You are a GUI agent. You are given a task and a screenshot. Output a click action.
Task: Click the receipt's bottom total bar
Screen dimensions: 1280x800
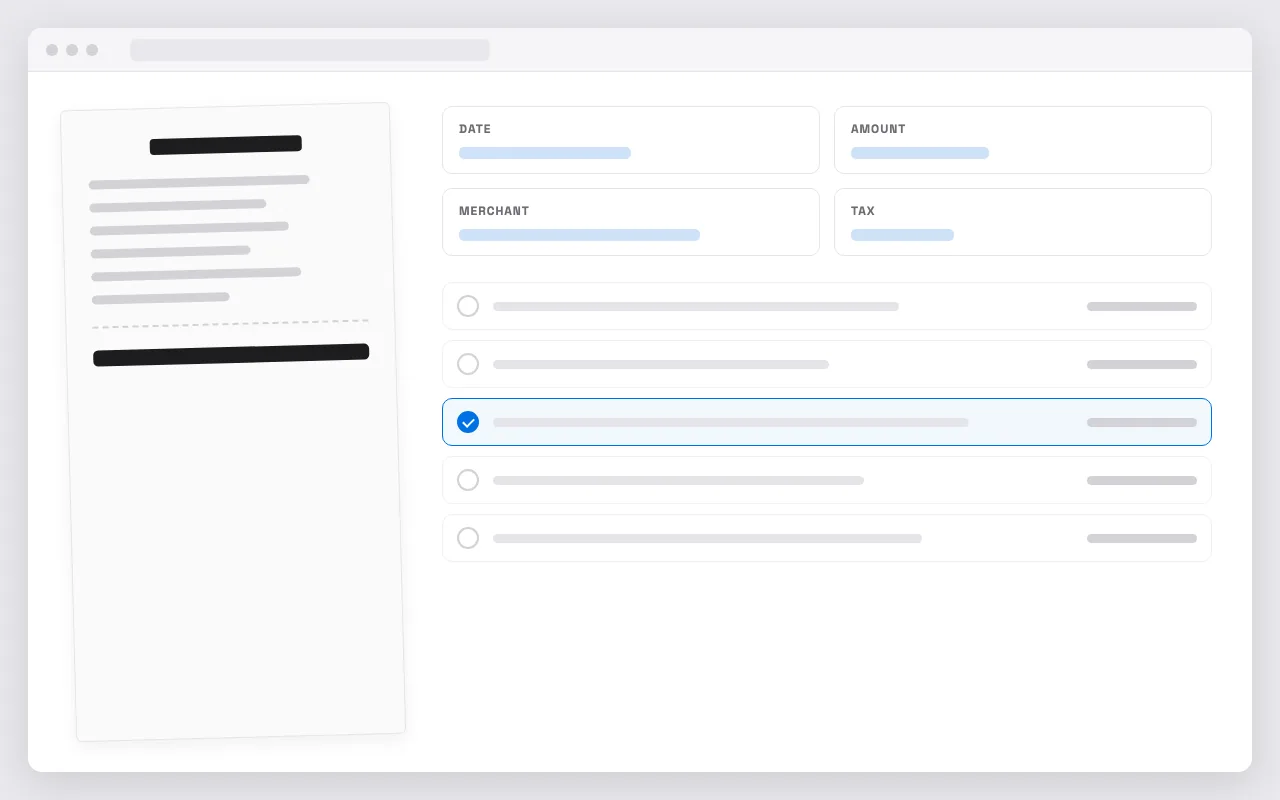click(231, 355)
